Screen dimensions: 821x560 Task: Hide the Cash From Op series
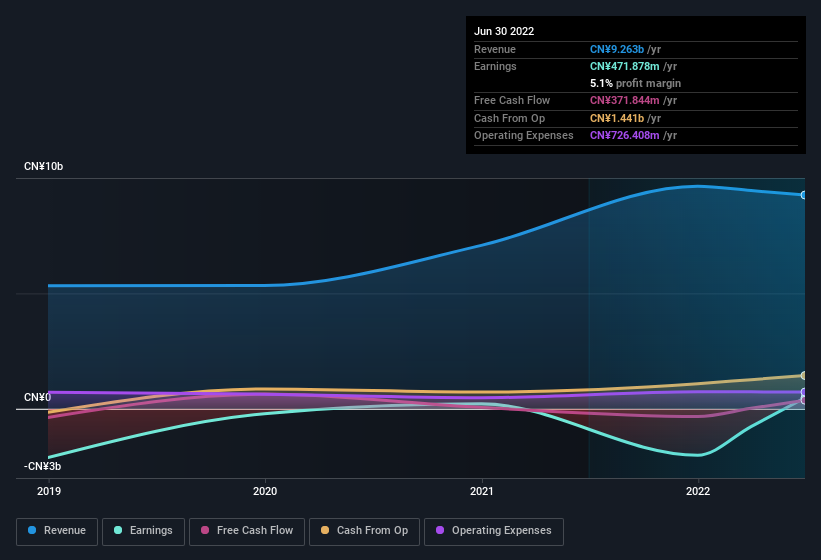[x=364, y=532]
